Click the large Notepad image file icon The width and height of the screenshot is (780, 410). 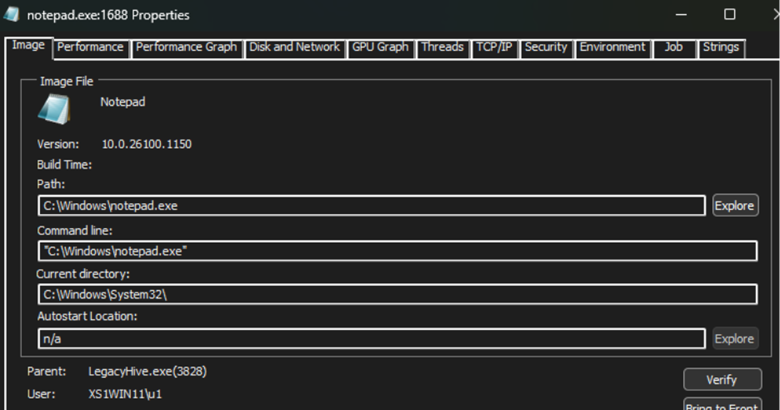click(x=54, y=109)
